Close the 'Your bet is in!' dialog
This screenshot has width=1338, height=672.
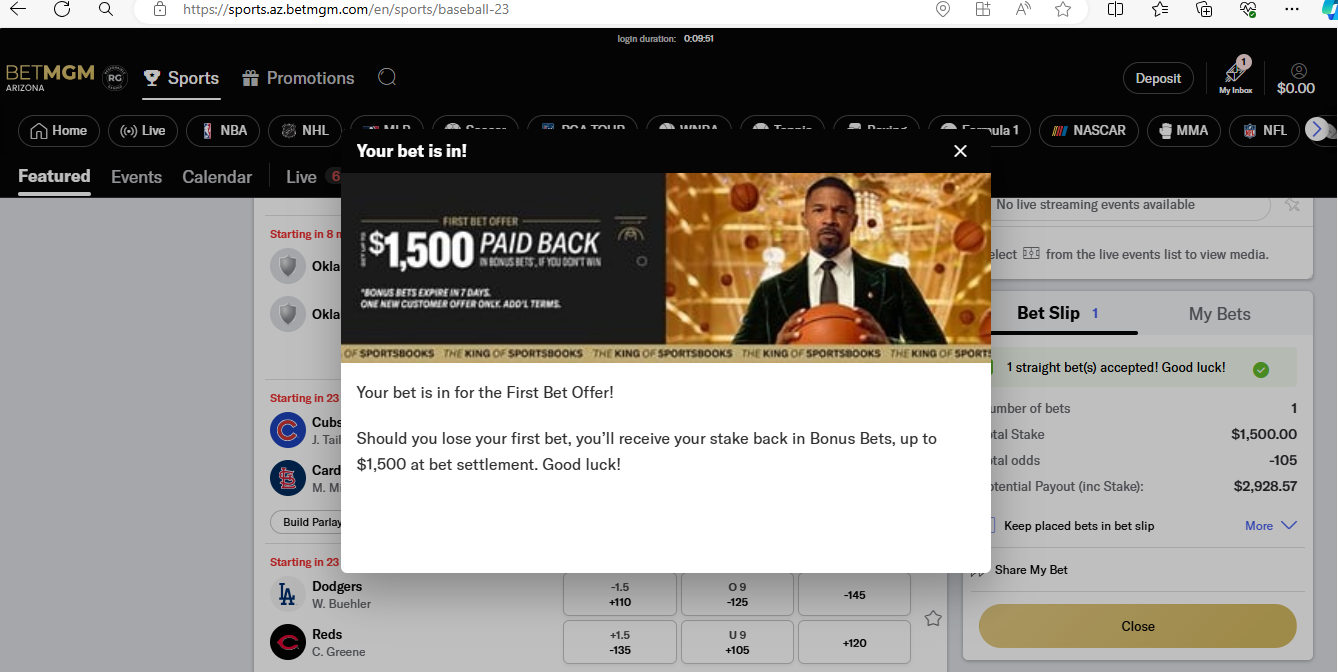click(x=960, y=151)
